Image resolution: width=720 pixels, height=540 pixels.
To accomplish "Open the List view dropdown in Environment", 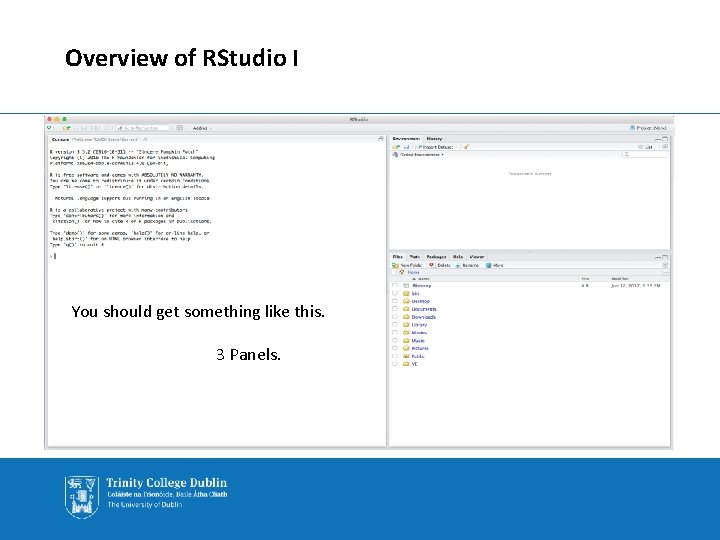I will pyautogui.click(x=646, y=147).
